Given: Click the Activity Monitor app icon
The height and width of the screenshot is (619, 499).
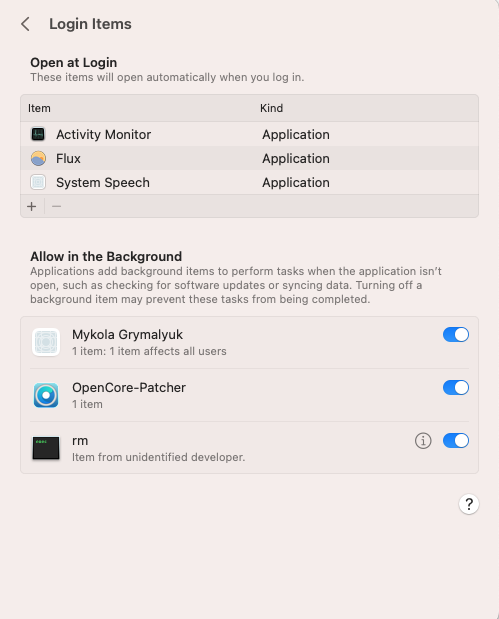Looking at the screenshot, I should [38, 134].
